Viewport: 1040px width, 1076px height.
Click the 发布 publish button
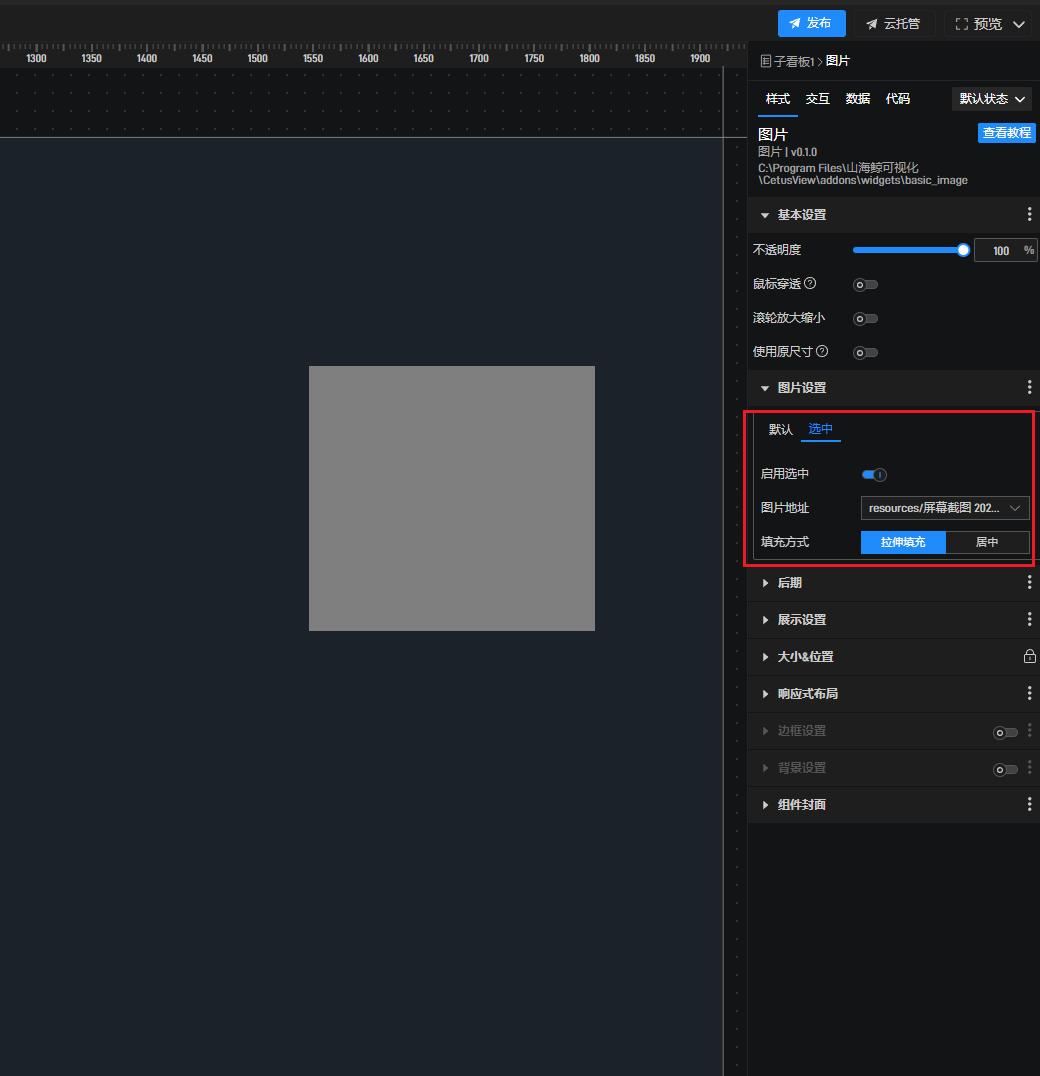811,24
